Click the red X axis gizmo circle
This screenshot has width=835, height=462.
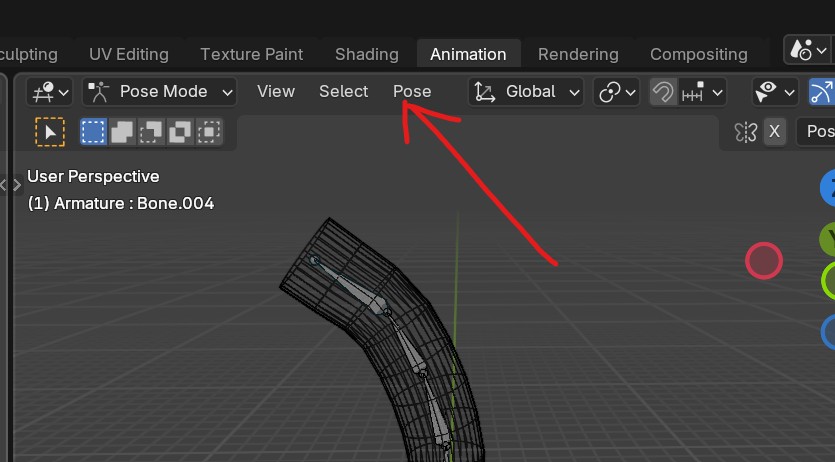763,261
